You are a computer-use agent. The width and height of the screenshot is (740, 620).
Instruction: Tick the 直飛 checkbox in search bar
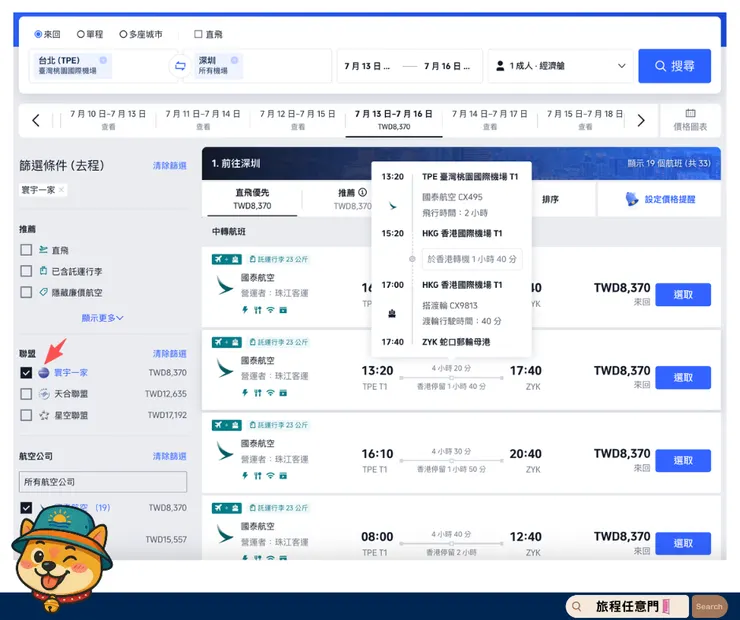tap(198, 34)
